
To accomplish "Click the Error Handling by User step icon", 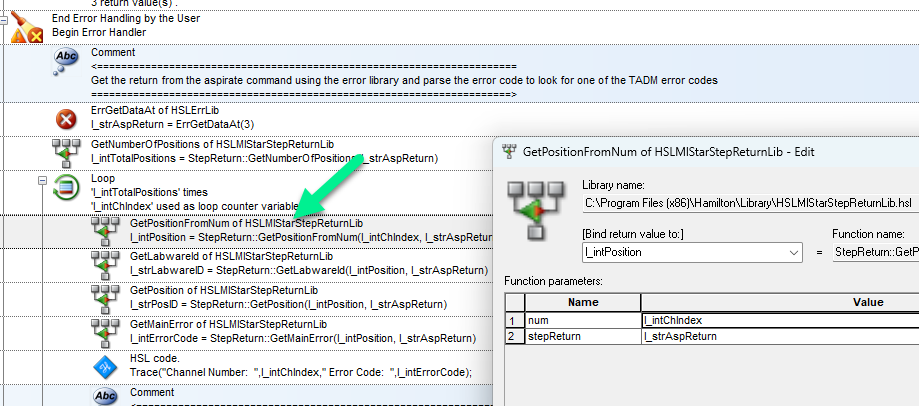I will pyautogui.click(x=26, y=25).
